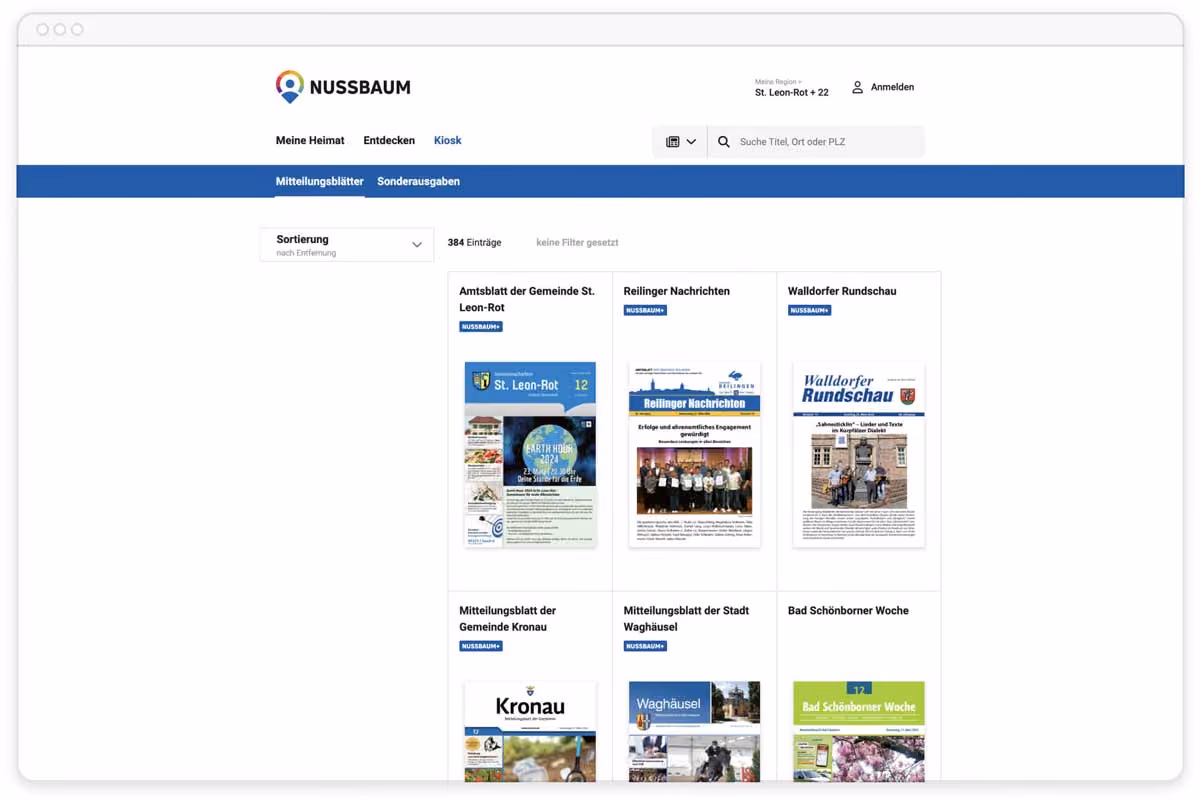Viewport: 1200px width, 802px height.
Task: Click the 384 Einträge count text
Action: (x=474, y=243)
